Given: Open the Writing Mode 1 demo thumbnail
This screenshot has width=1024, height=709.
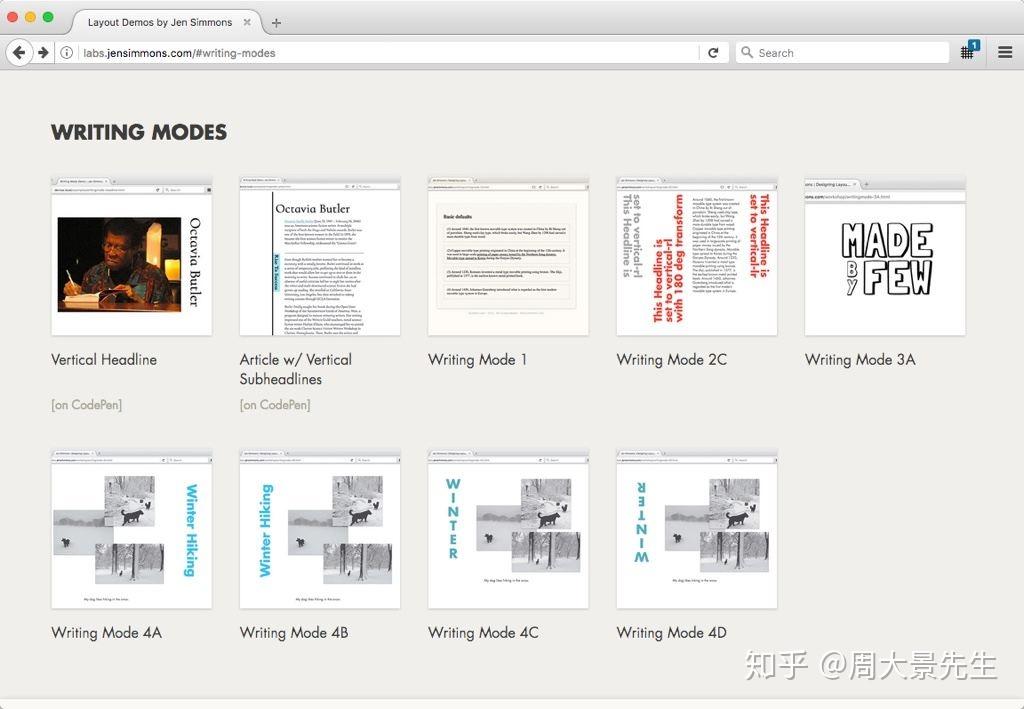Looking at the screenshot, I should (508, 255).
